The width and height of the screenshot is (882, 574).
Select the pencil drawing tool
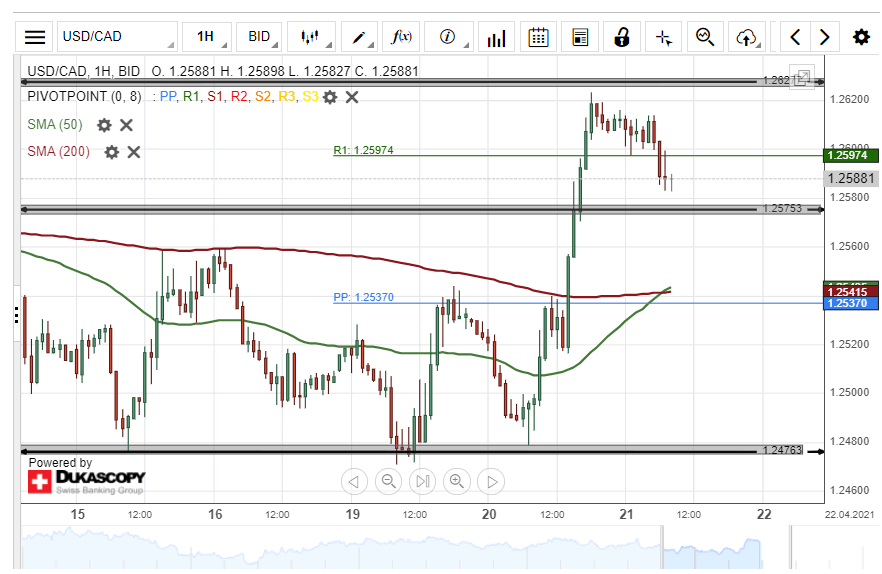(x=358, y=37)
